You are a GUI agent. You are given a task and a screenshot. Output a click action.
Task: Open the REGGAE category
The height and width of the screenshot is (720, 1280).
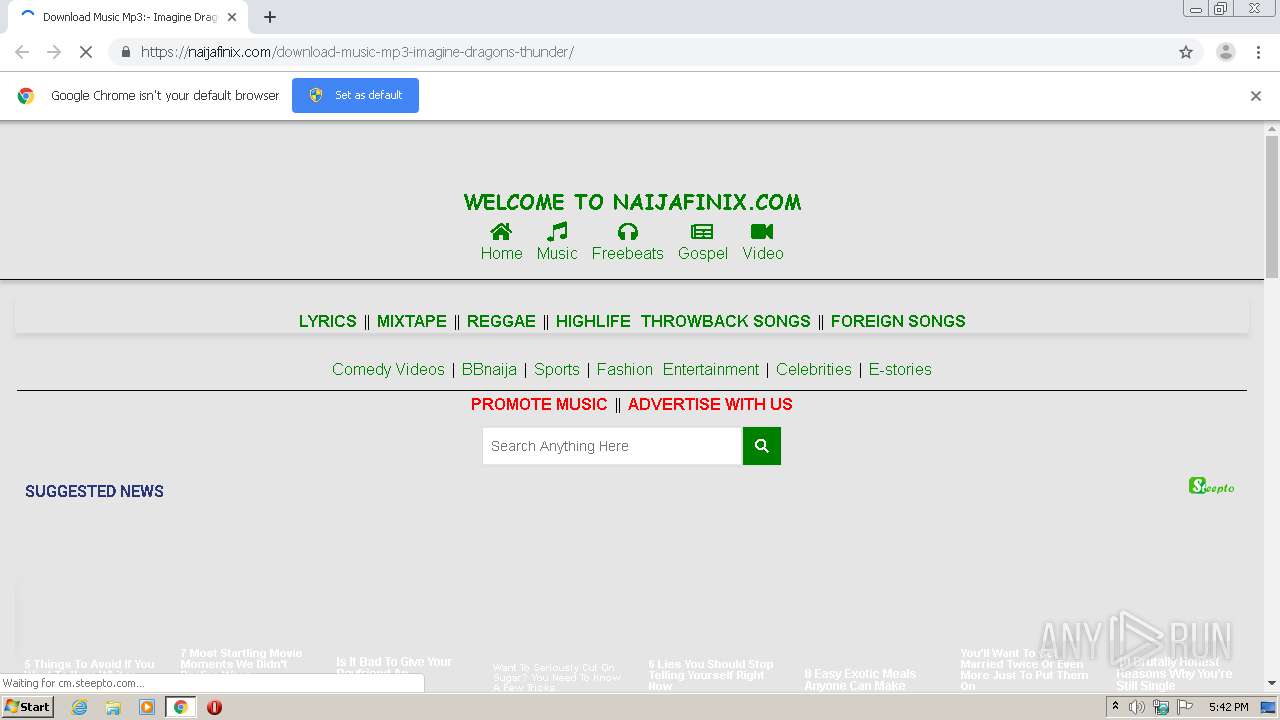(501, 321)
